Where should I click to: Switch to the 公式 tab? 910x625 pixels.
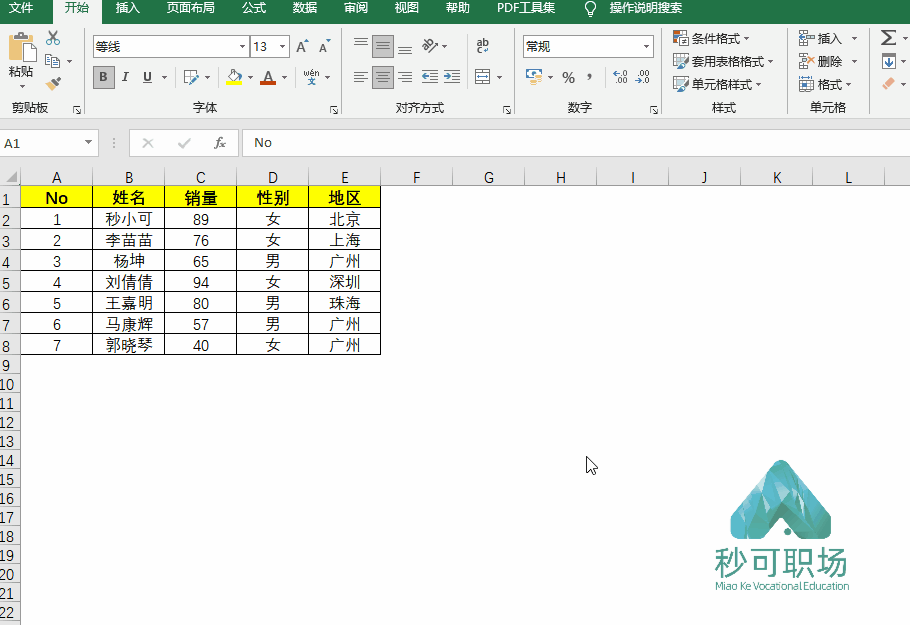click(254, 8)
